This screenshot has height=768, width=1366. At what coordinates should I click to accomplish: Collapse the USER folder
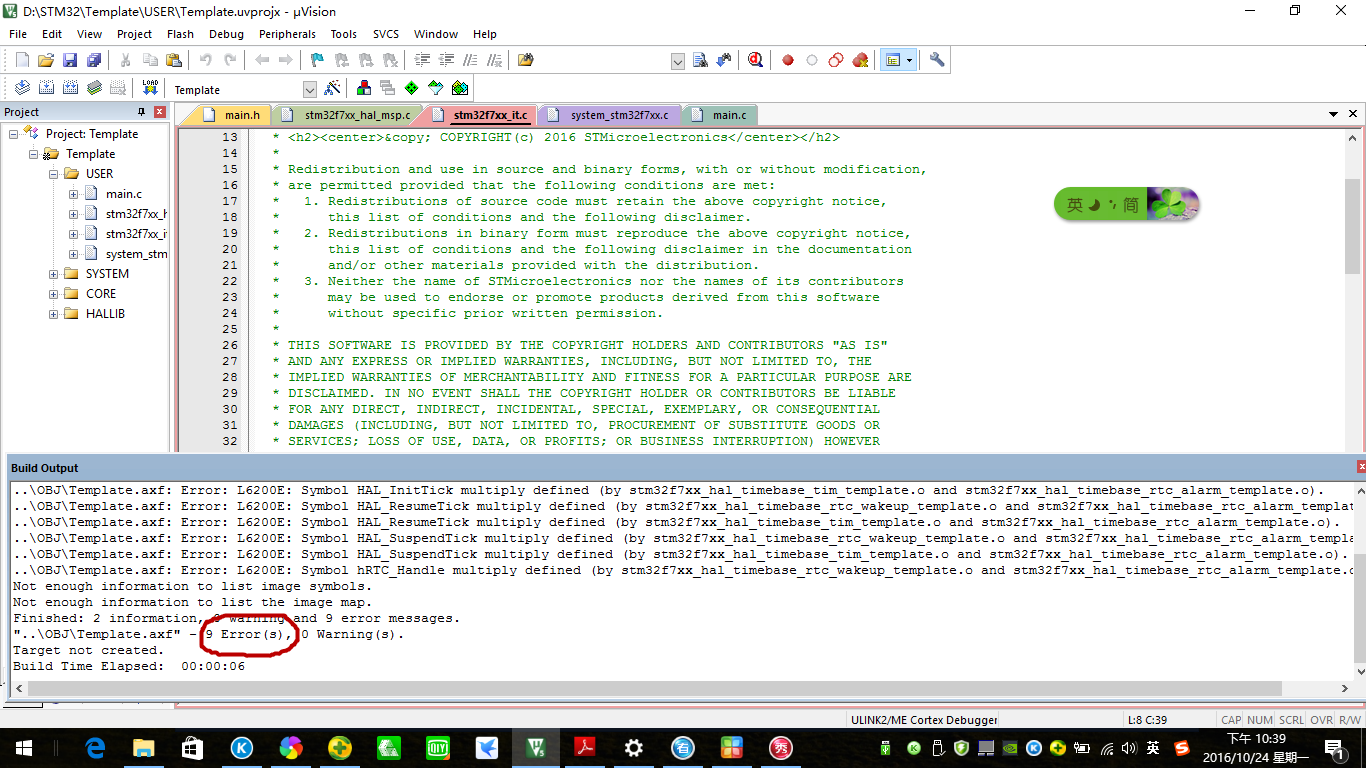tap(54, 173)
